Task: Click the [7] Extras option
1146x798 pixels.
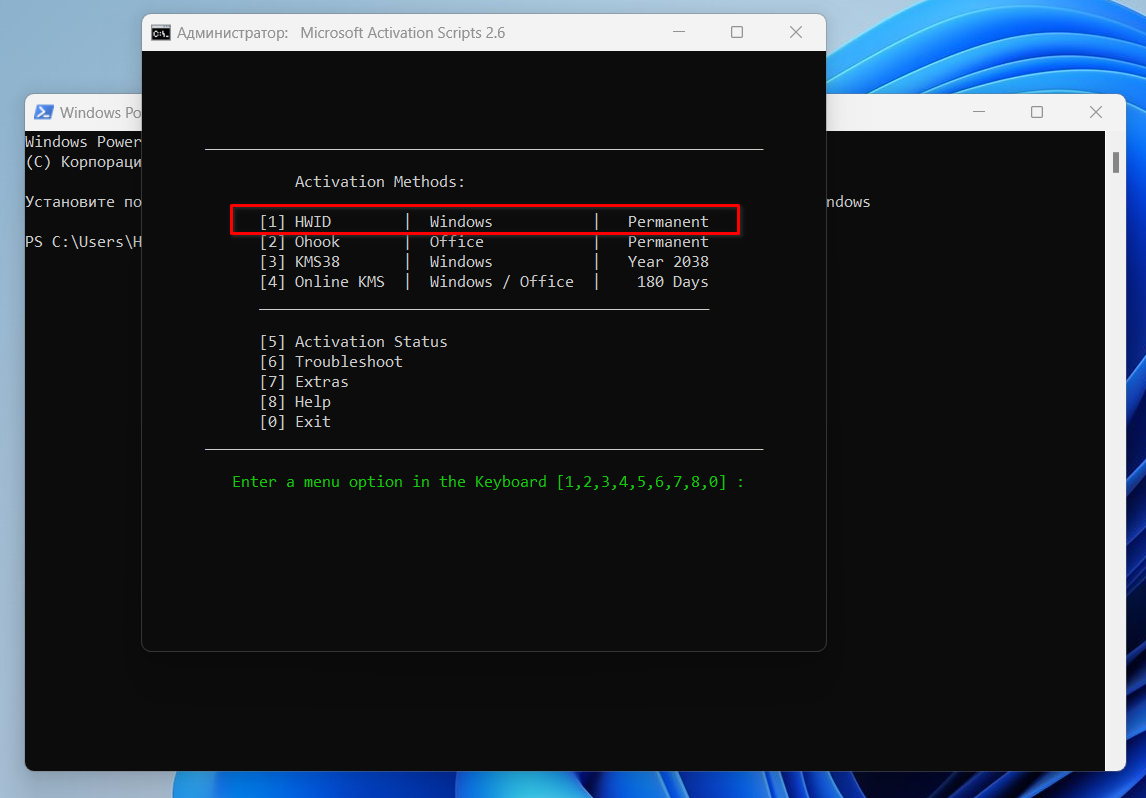Action: coord(304,382)
